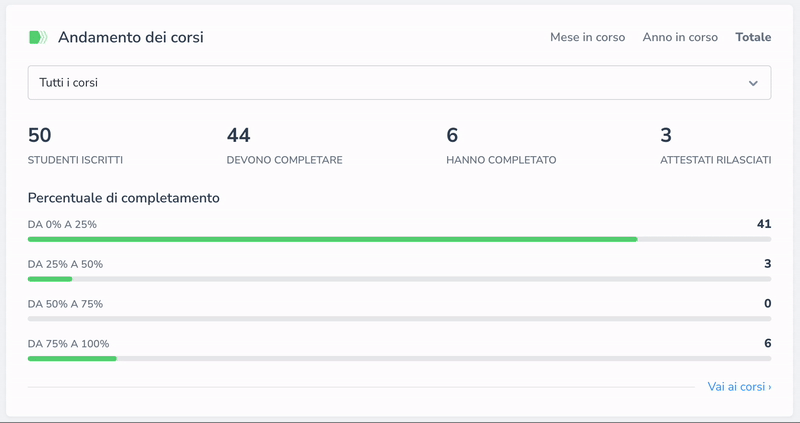Click the 3 'Attestati rilasciati' statistic
Image resolution: width=800 pixels, height=423 pixels.
point(666,136)
